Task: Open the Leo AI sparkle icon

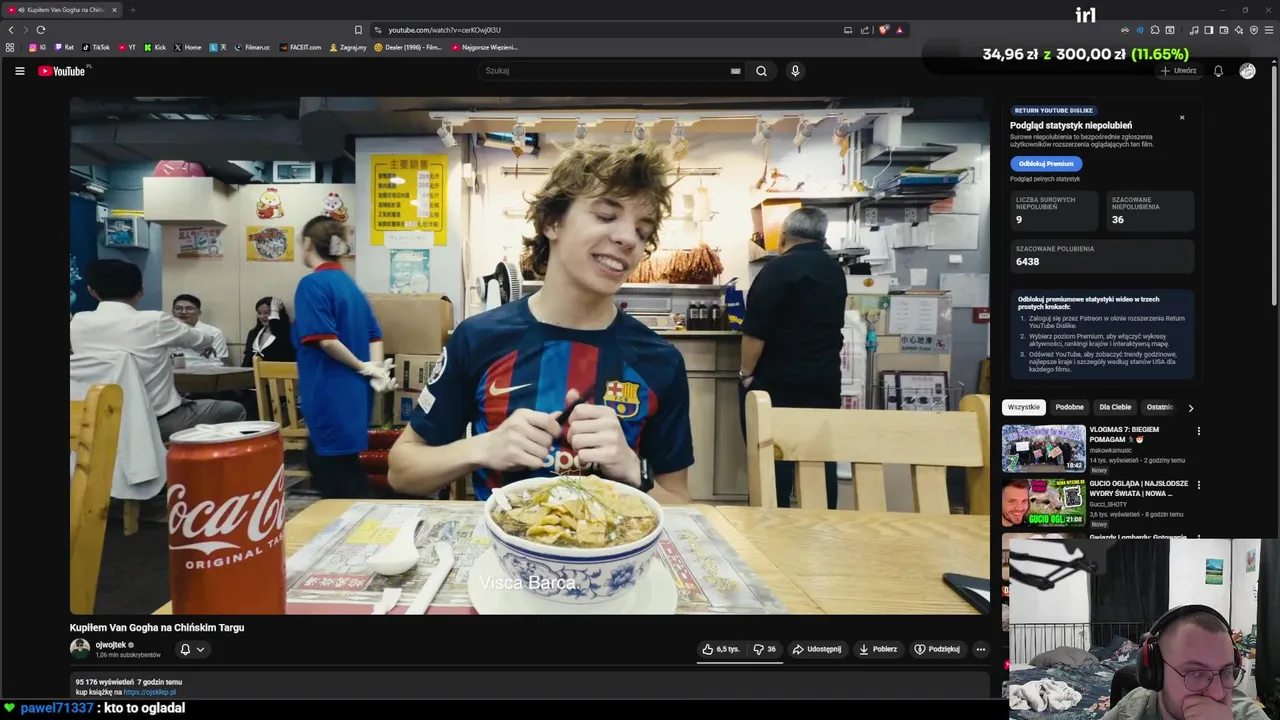Action: pyautogui.click(x=1239, y=30)
